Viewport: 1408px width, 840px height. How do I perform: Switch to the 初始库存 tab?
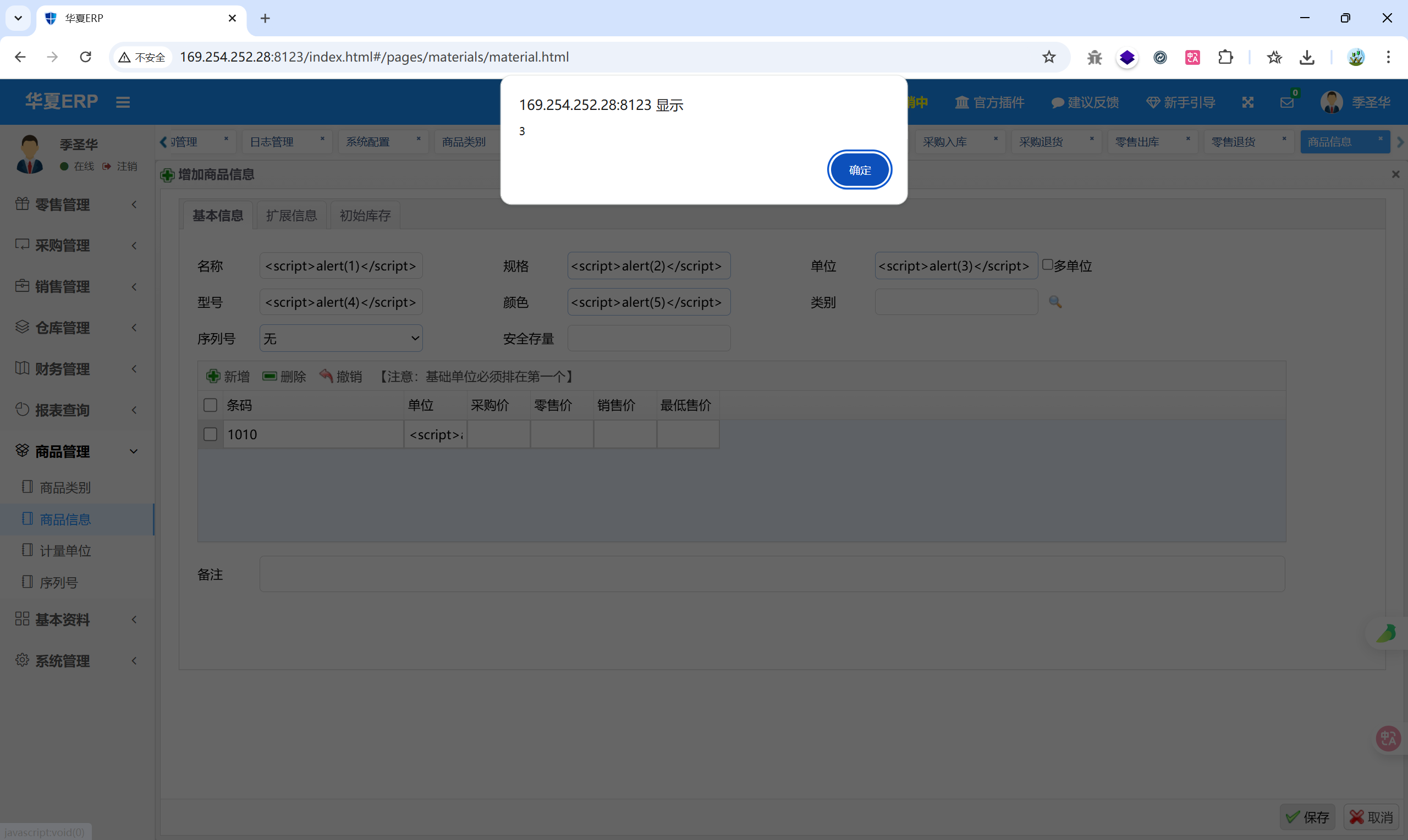[x=365, y=215]
